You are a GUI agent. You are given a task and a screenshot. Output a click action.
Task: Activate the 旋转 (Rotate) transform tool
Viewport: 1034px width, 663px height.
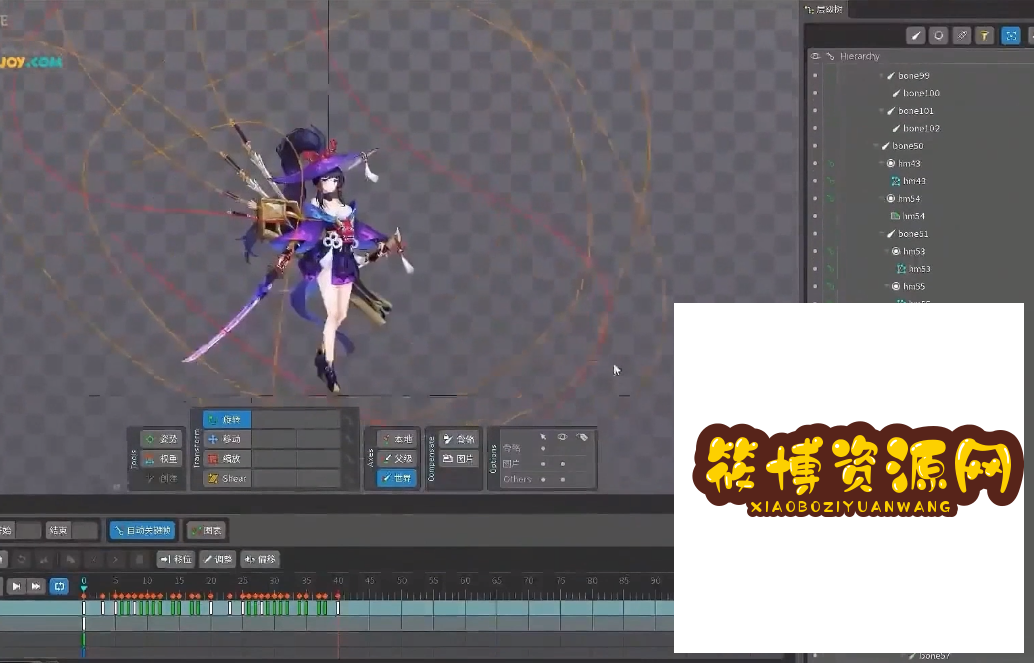tap(227, 420)
